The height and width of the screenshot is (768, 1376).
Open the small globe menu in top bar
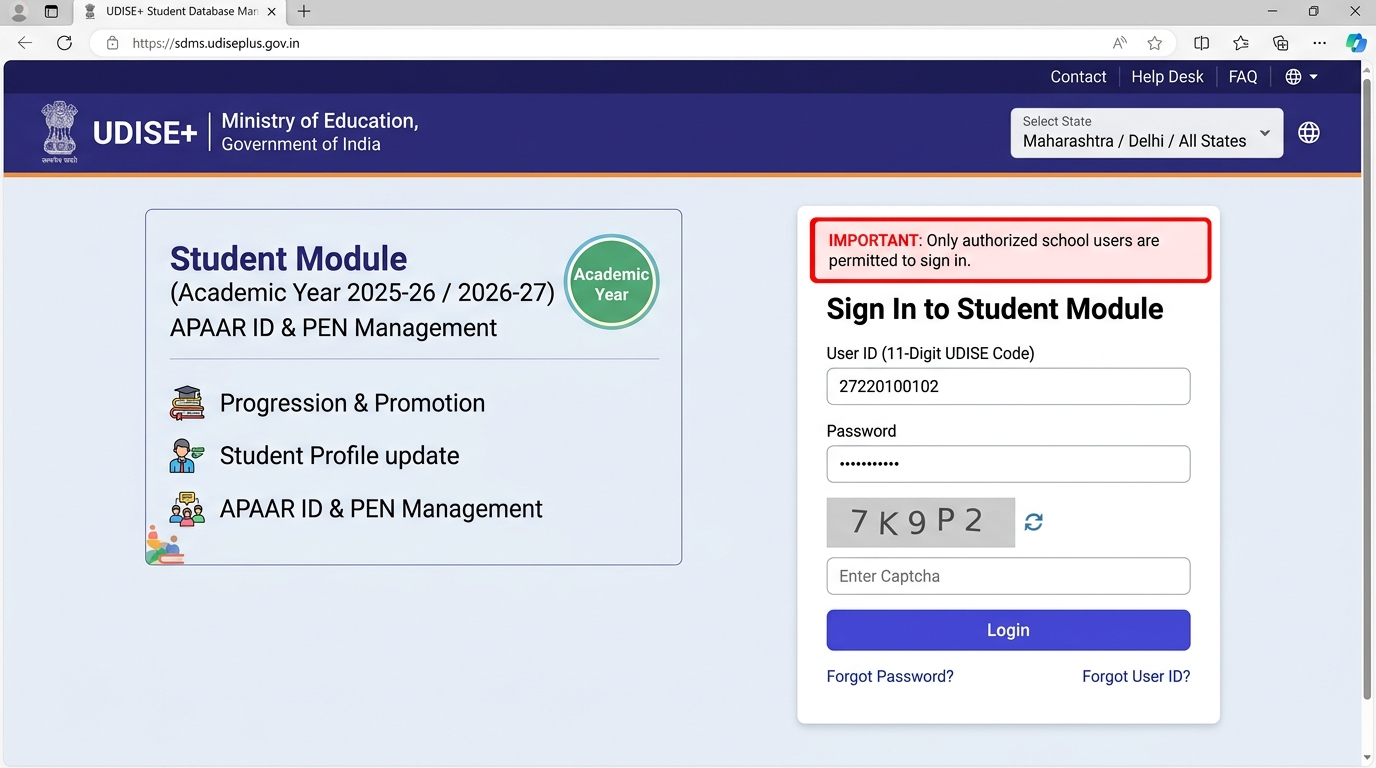pos(1301,77)
